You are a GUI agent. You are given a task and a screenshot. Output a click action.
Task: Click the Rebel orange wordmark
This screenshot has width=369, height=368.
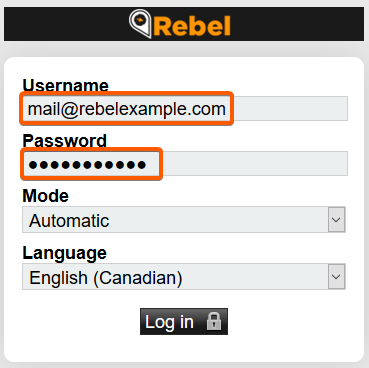click(x=192, y=26)
